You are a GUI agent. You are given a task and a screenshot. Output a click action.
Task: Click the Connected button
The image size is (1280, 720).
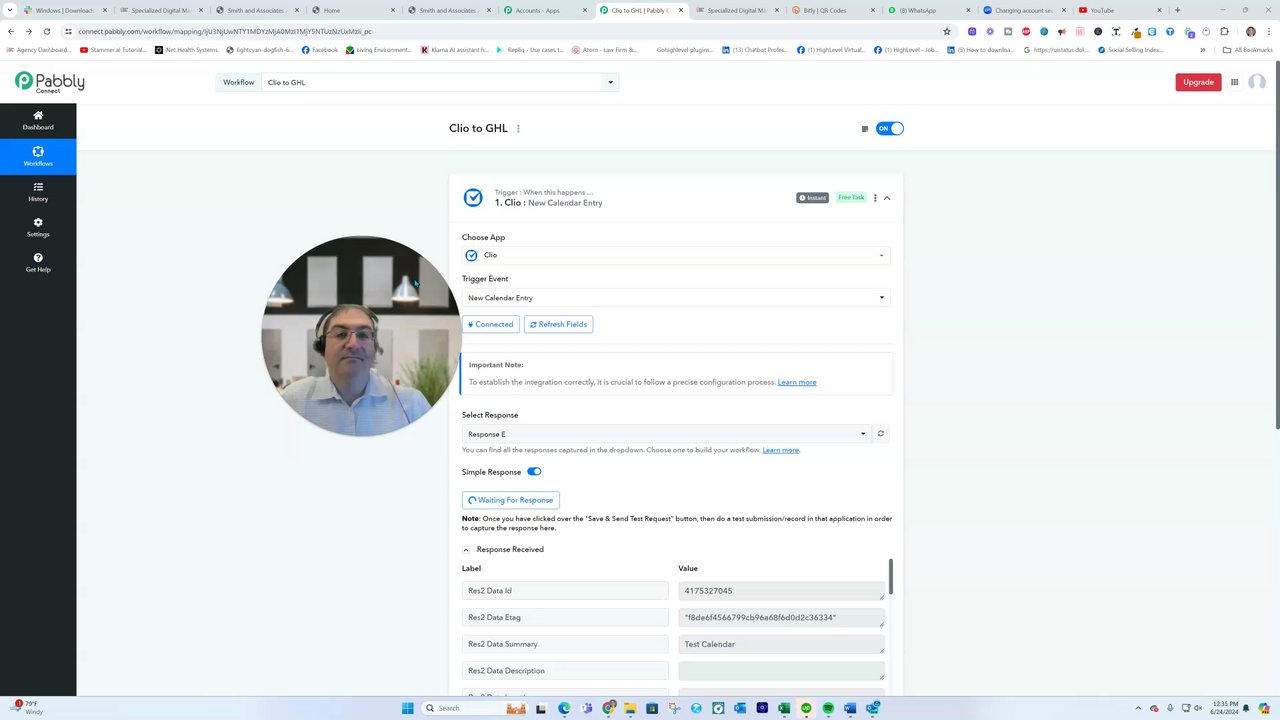(491, 324)
